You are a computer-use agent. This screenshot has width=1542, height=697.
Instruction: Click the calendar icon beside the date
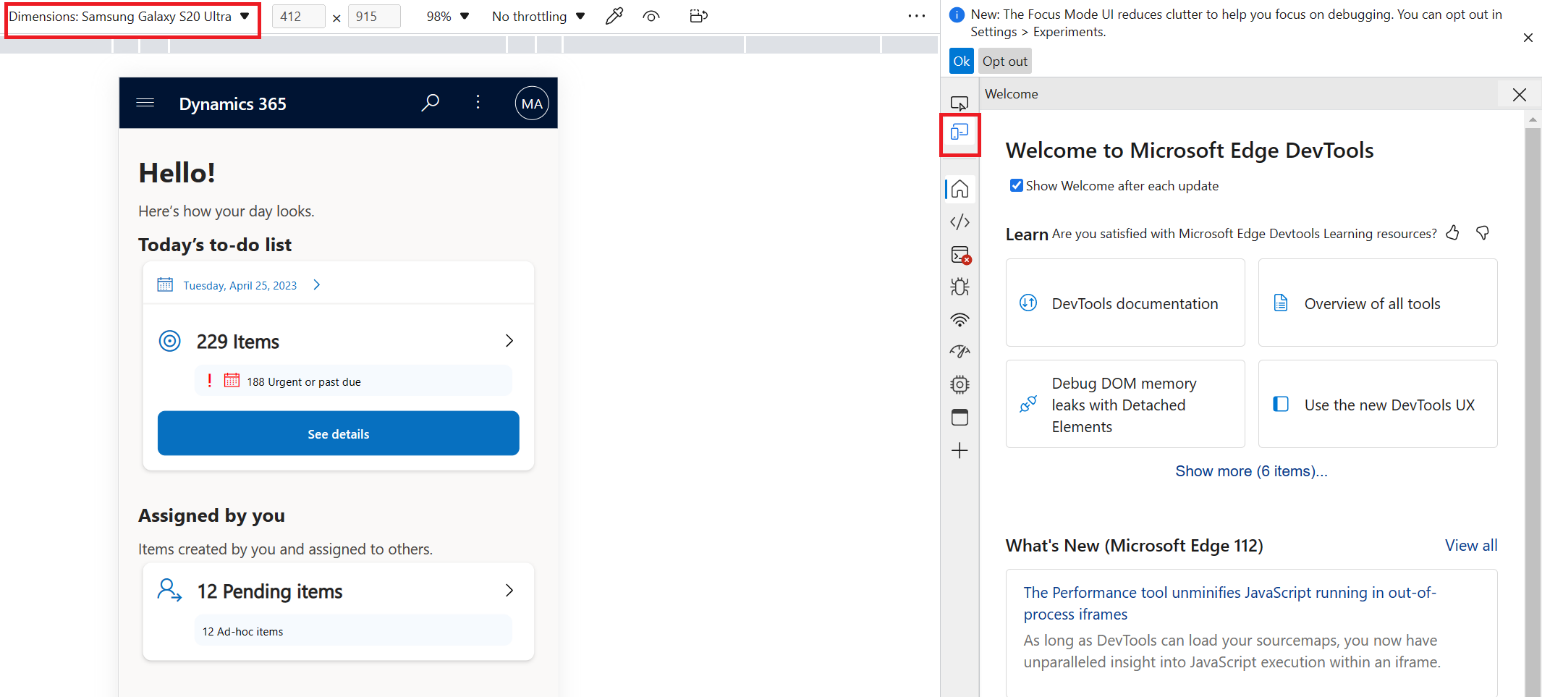[x=166, y=285]
